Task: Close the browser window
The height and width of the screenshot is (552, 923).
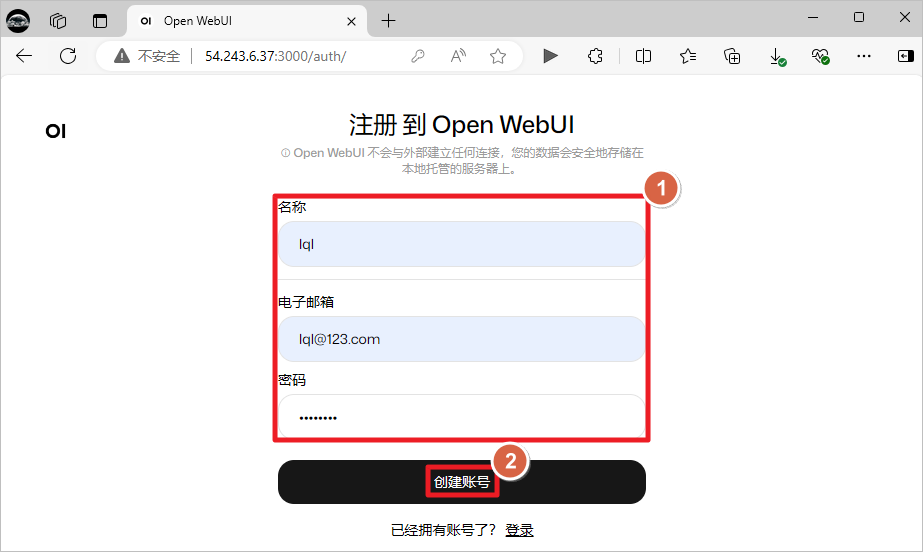Action: pyautogui.click(x=905, y=18)
